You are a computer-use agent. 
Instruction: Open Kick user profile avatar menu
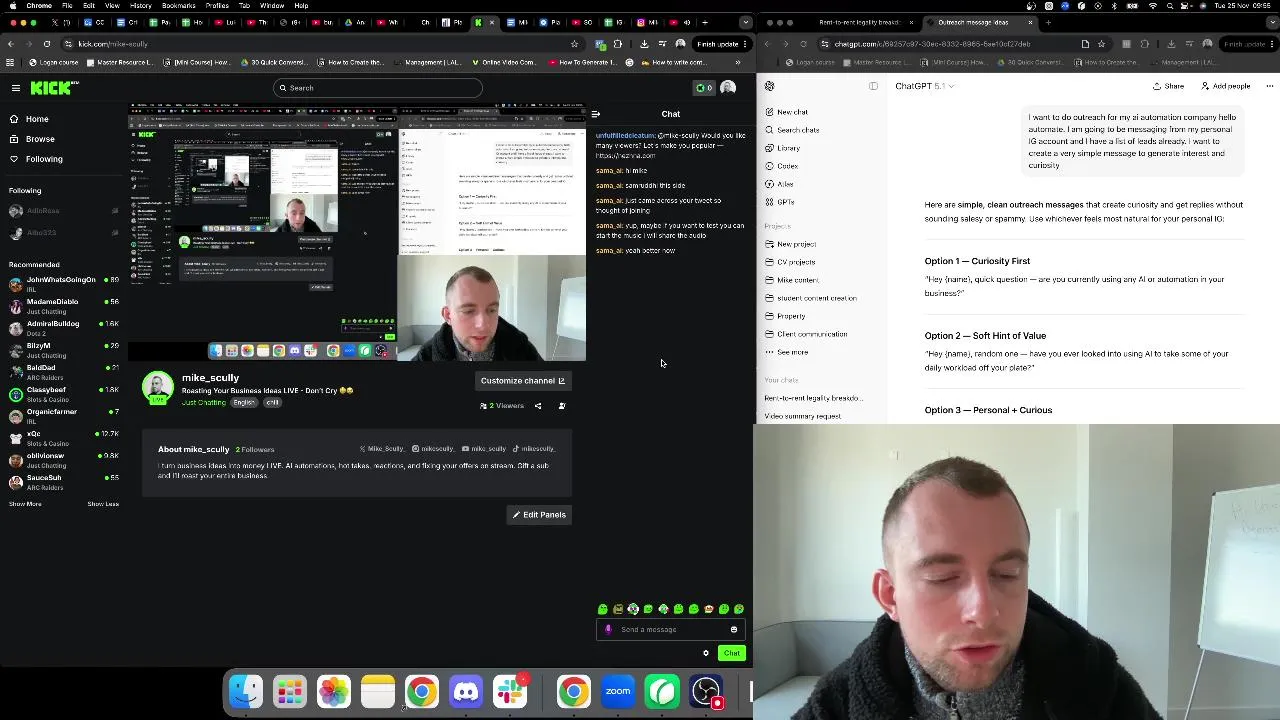pyautogui.click(x=728, y=88)
